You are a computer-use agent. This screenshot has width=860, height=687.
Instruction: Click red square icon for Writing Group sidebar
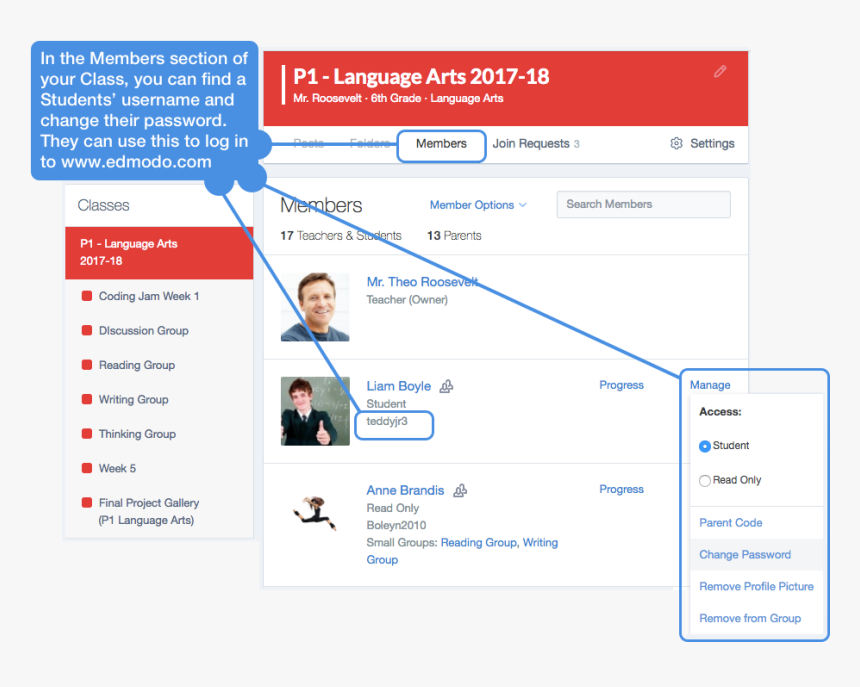coord(87,399)
